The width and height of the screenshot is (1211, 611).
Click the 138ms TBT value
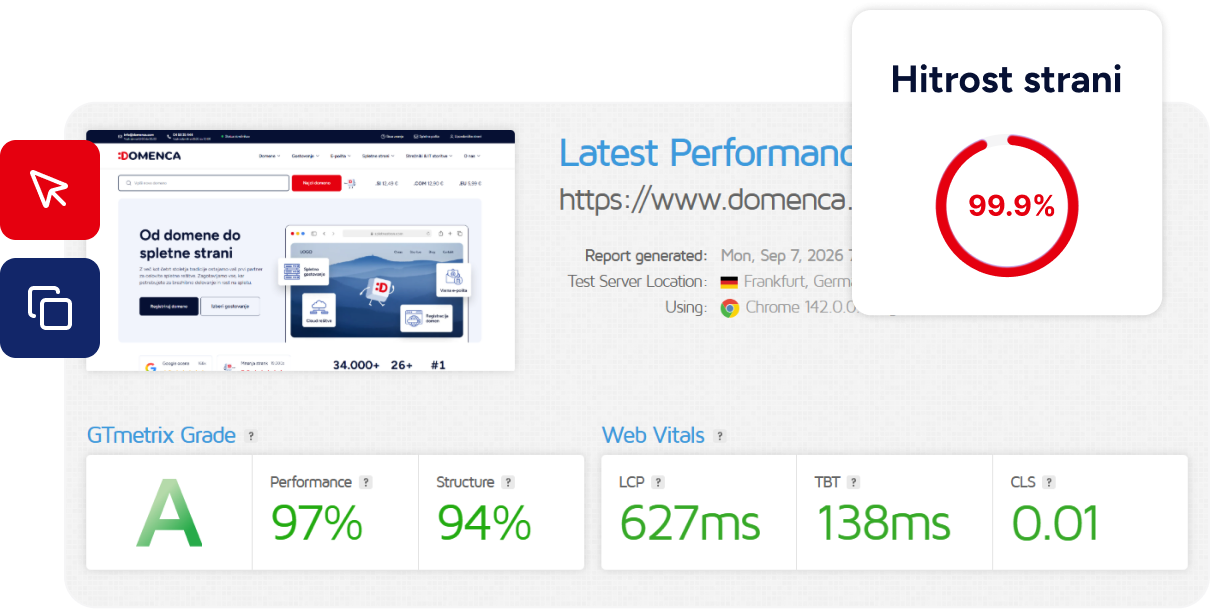pos(884,523)
